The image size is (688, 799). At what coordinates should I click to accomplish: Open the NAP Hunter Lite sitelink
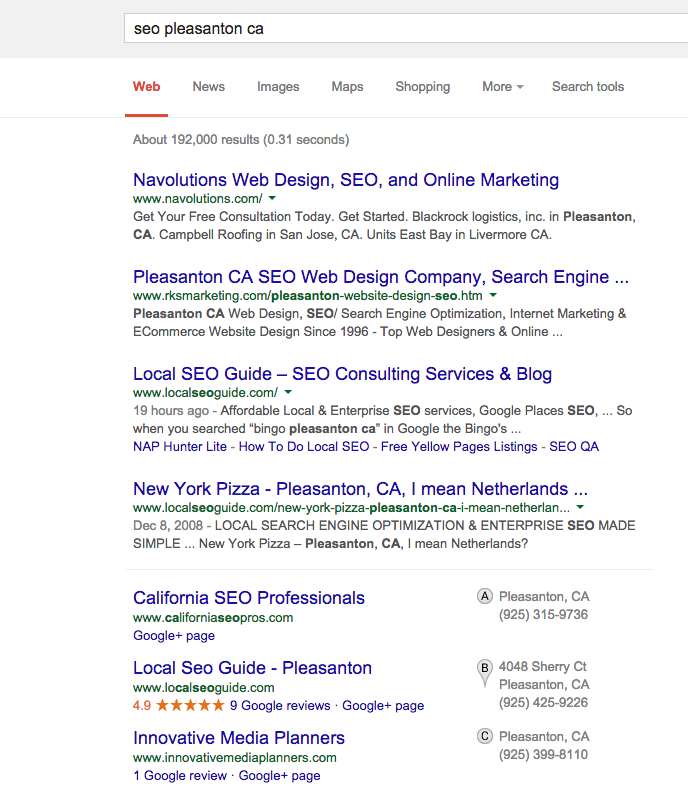click(180, 446)
